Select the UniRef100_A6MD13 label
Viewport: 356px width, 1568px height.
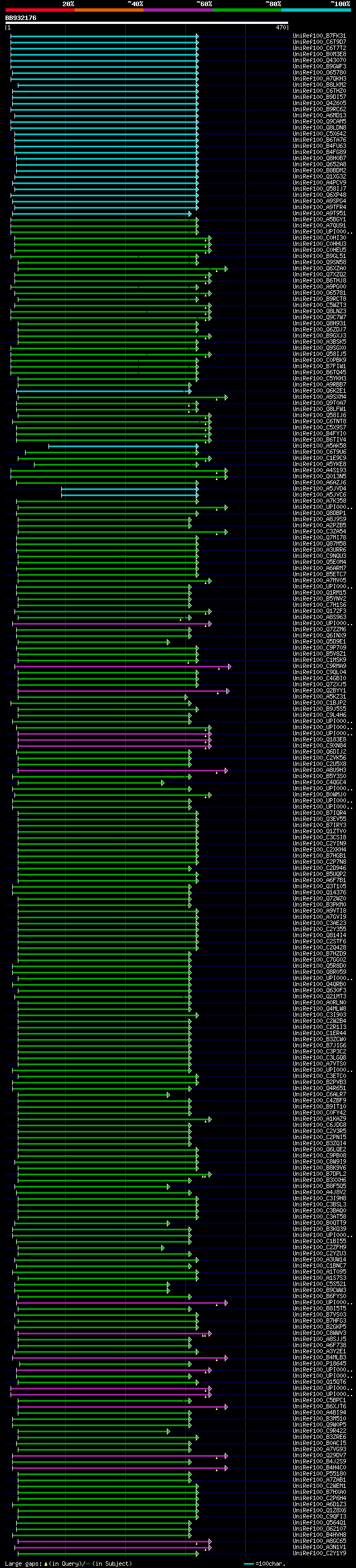click(x=319, y=115)
